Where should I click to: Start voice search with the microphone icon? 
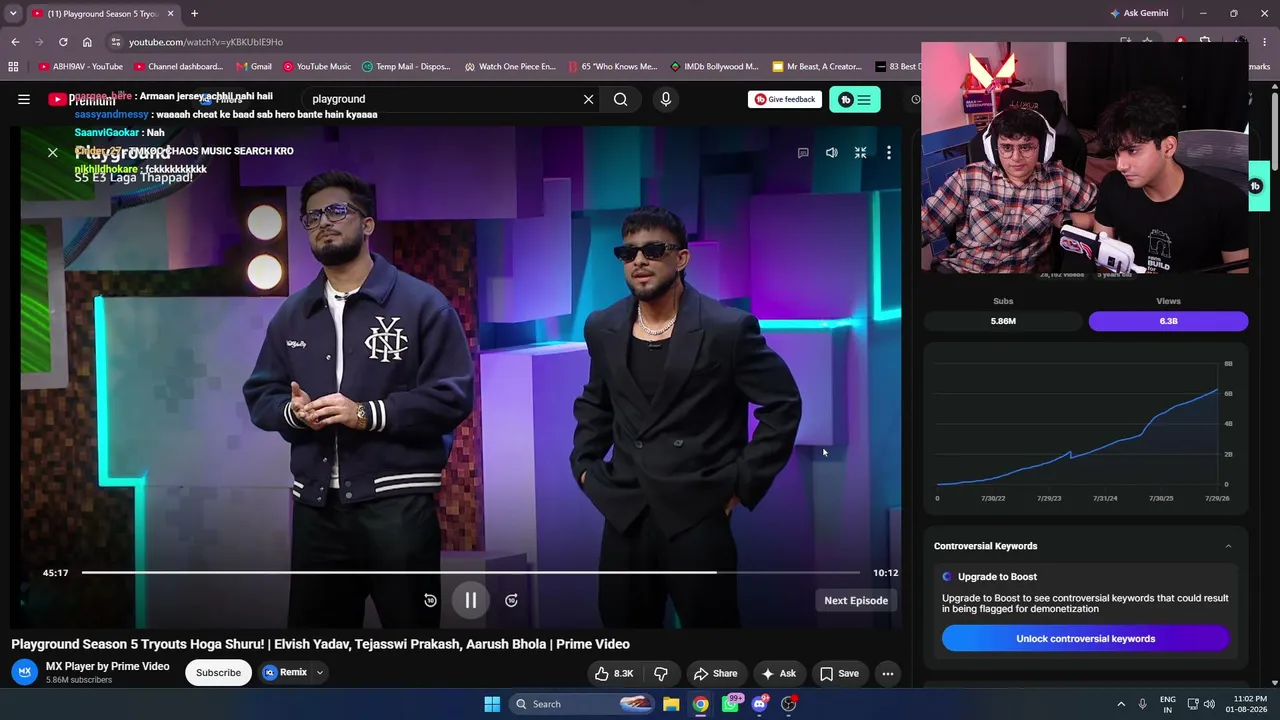tap(665, 99)
